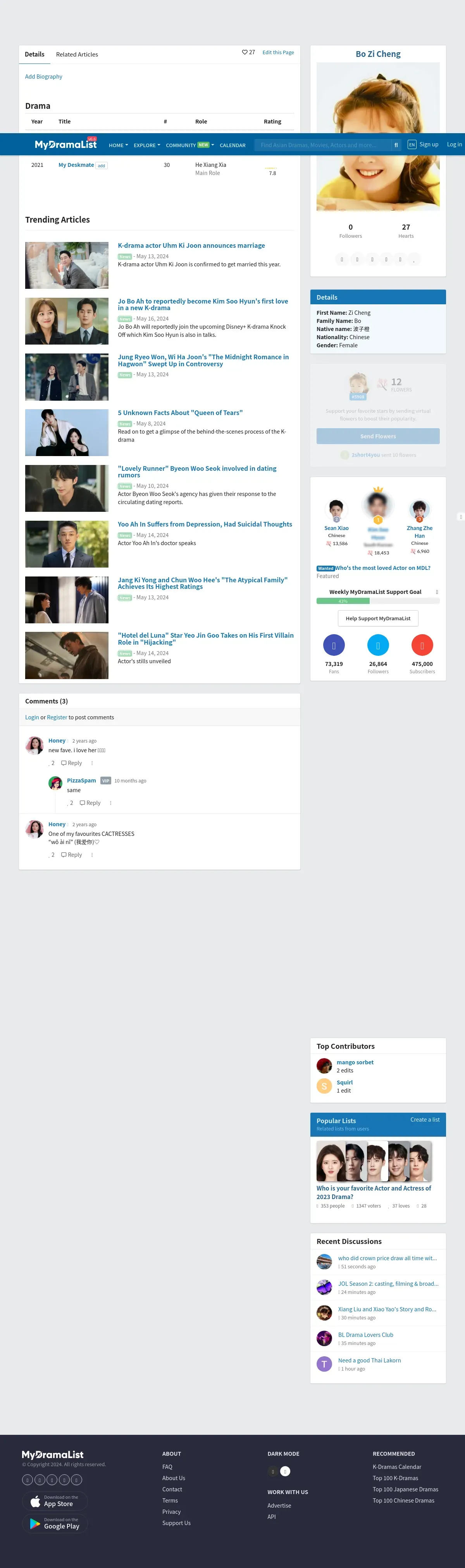Click PizzaSpam's avatar
465x1568 pixels.
click(55, 783)
